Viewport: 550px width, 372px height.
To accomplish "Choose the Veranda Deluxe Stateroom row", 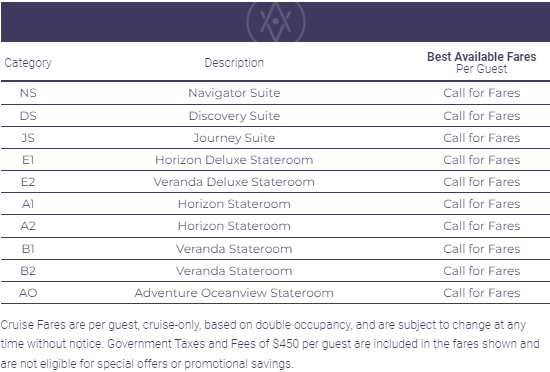I will coord(275,182).
